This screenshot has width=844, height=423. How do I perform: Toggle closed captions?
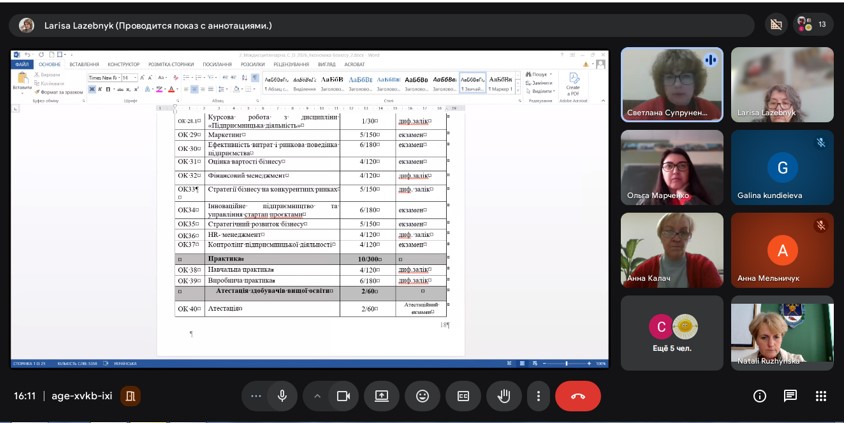click(463, 396)
